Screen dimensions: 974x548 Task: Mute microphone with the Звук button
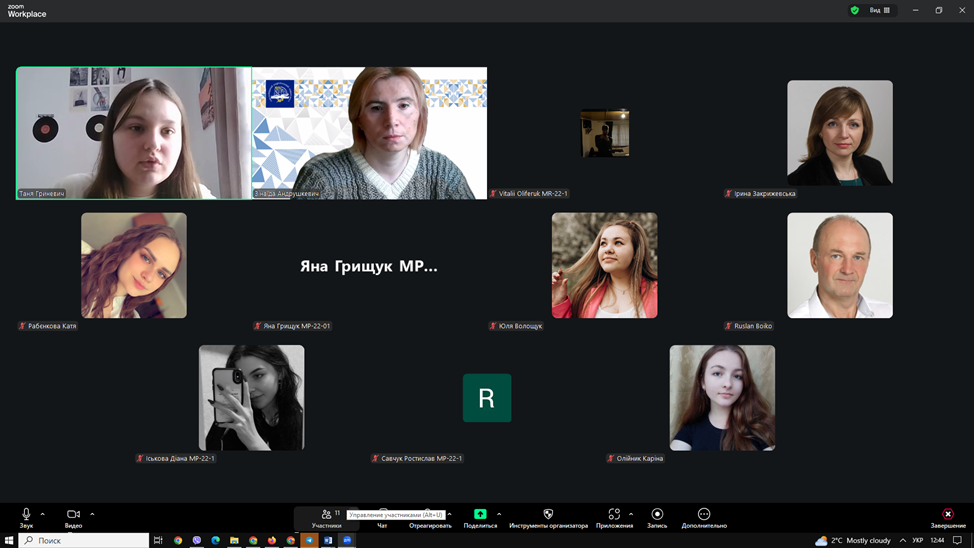tap(26, 515)
